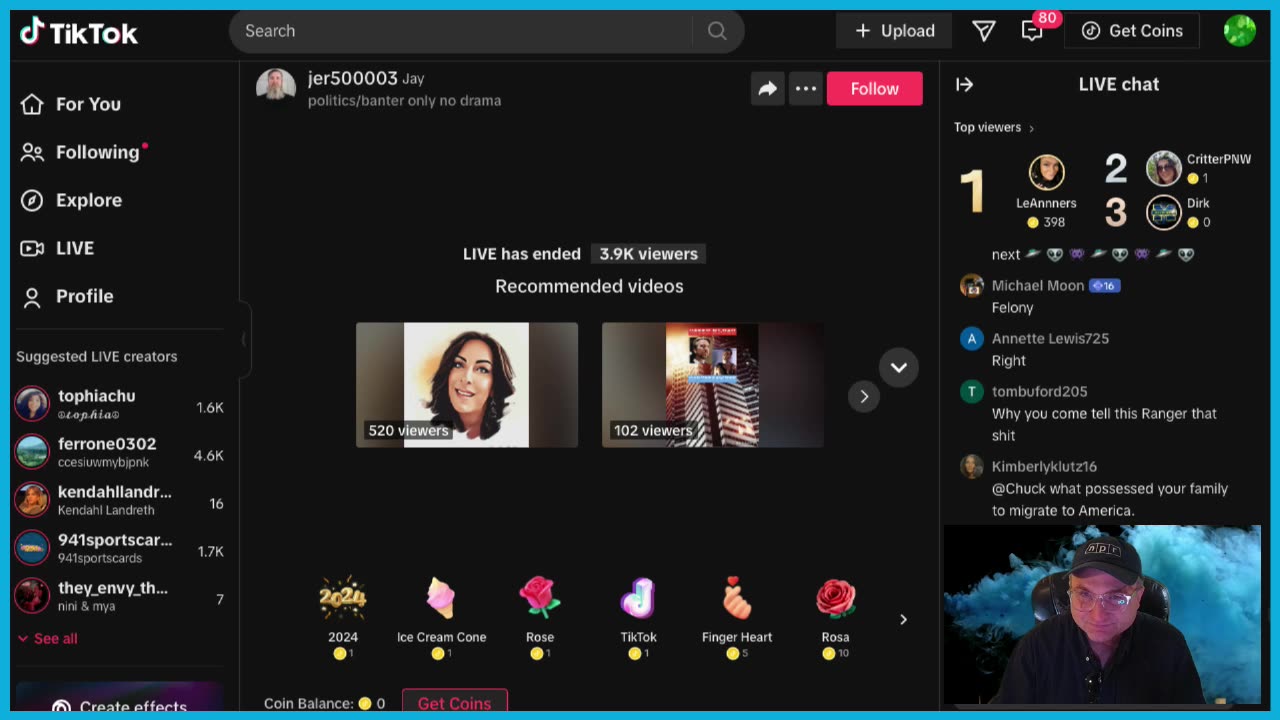The height and width of the screenshot is (720, 1280).
Task: Open the green profile avatar top right
Action: 1240,31
